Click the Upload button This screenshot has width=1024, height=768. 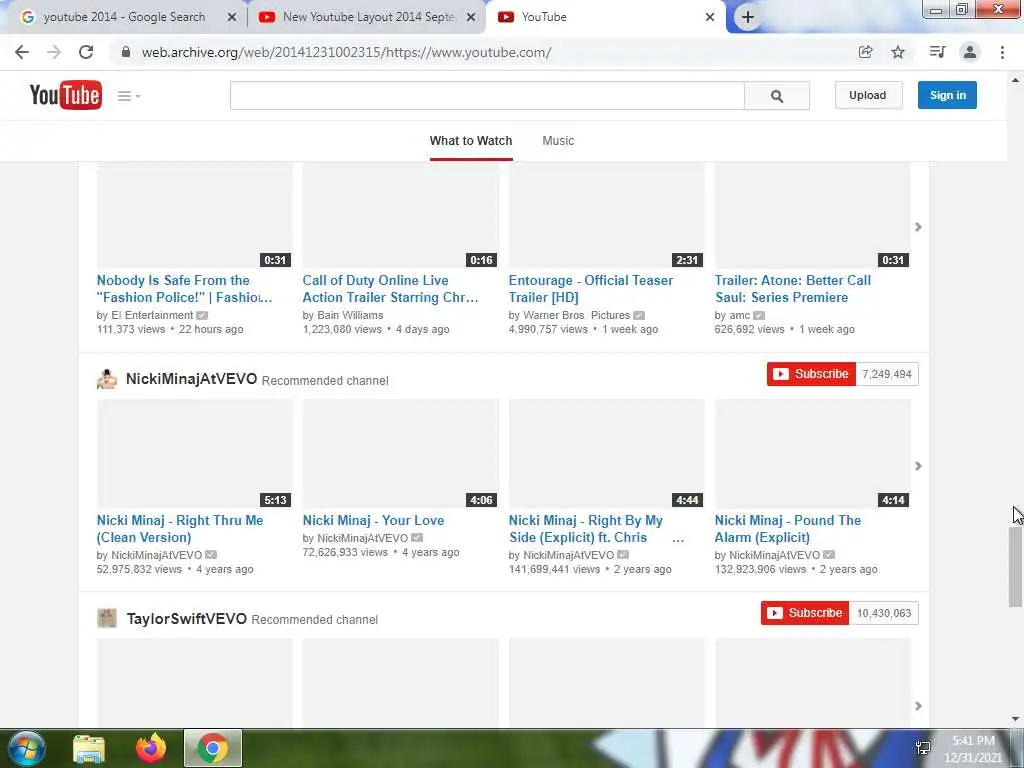pyautogui.click(x=868, y=95)
